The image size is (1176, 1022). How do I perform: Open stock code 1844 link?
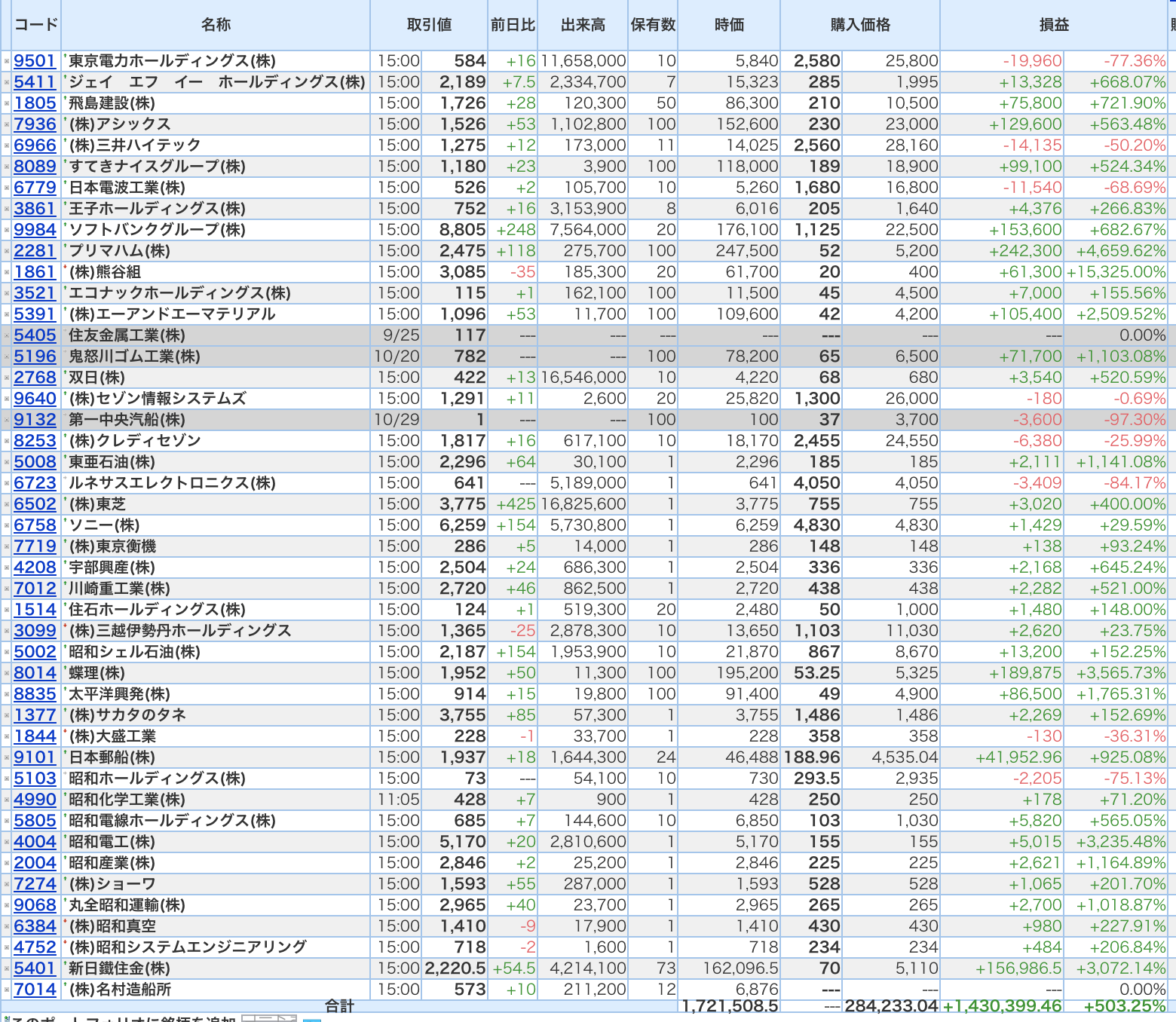coord(35,736)
